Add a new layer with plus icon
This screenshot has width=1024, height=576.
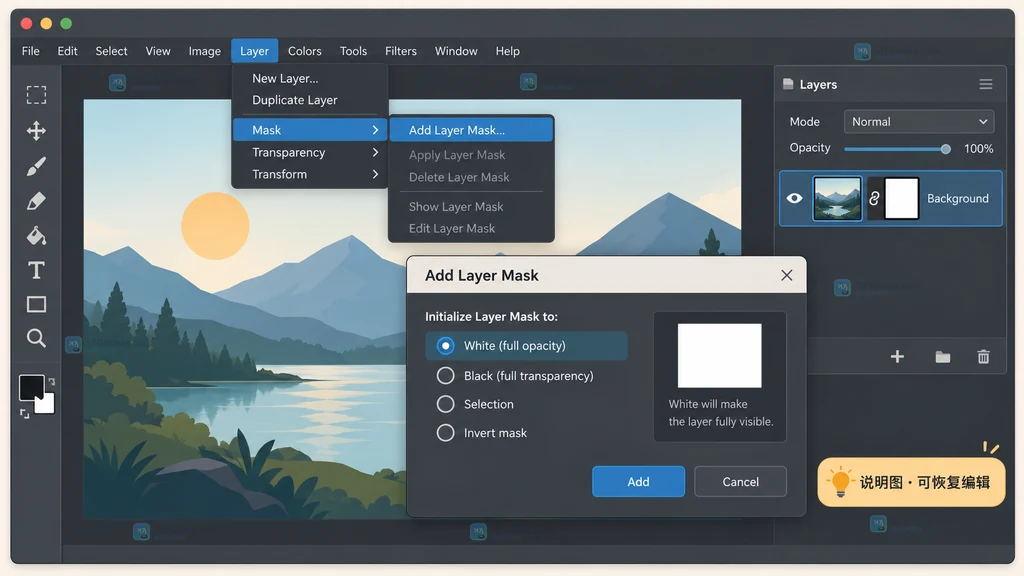coord(897,357)
